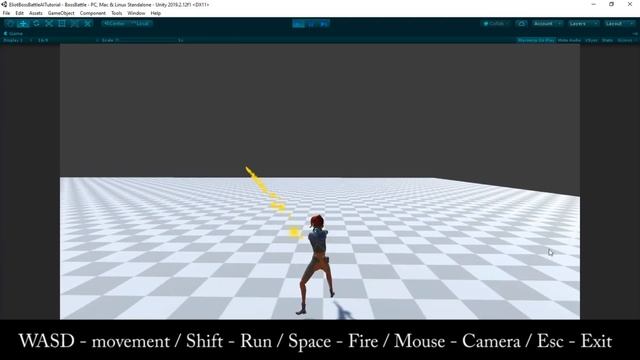Open the Gizmos dropdown
The width and height of the screenshot is (640, 360).
tap(626, 40)
